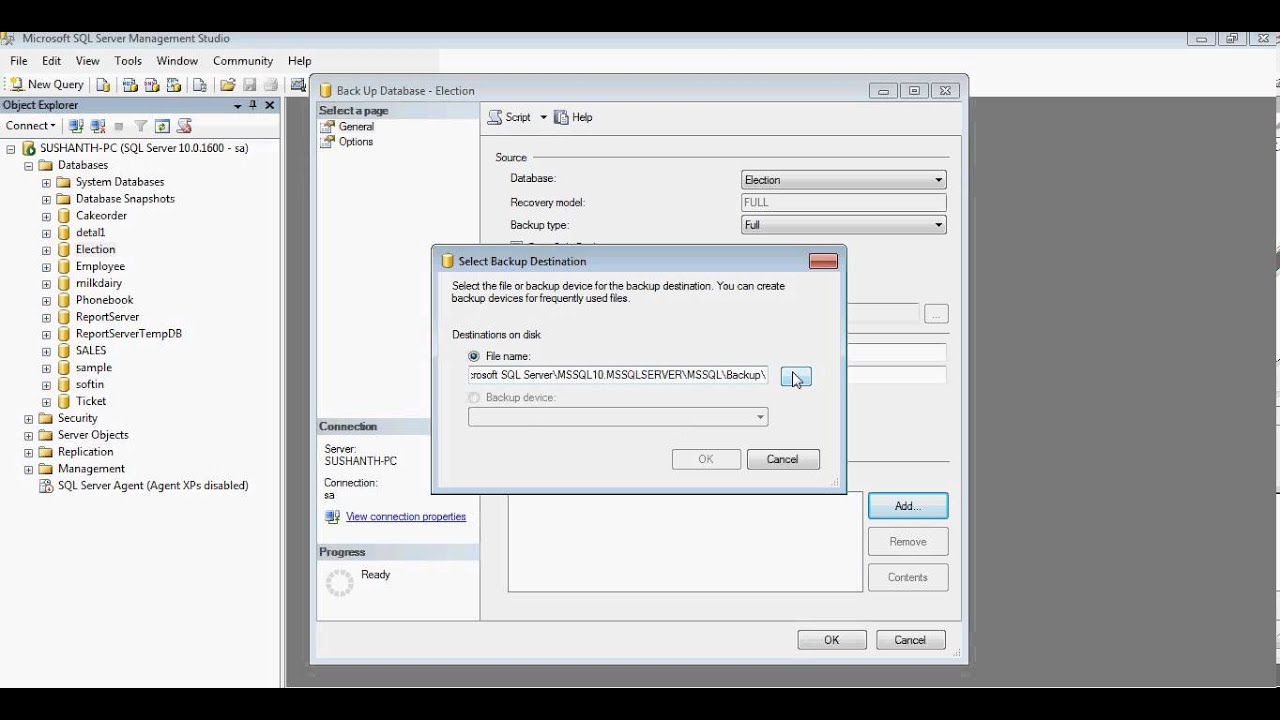Click into the File name path field

tap(618, 375)
